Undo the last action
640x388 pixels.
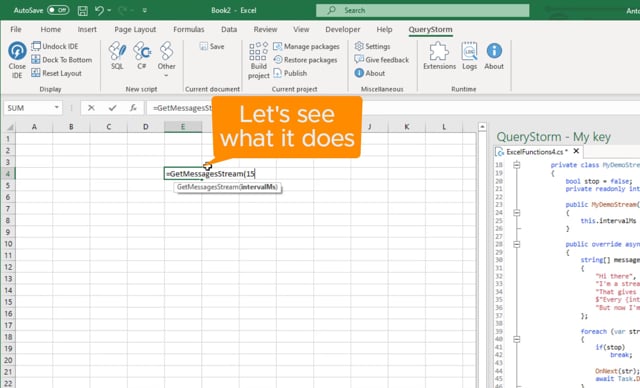(x=99, y=10)
